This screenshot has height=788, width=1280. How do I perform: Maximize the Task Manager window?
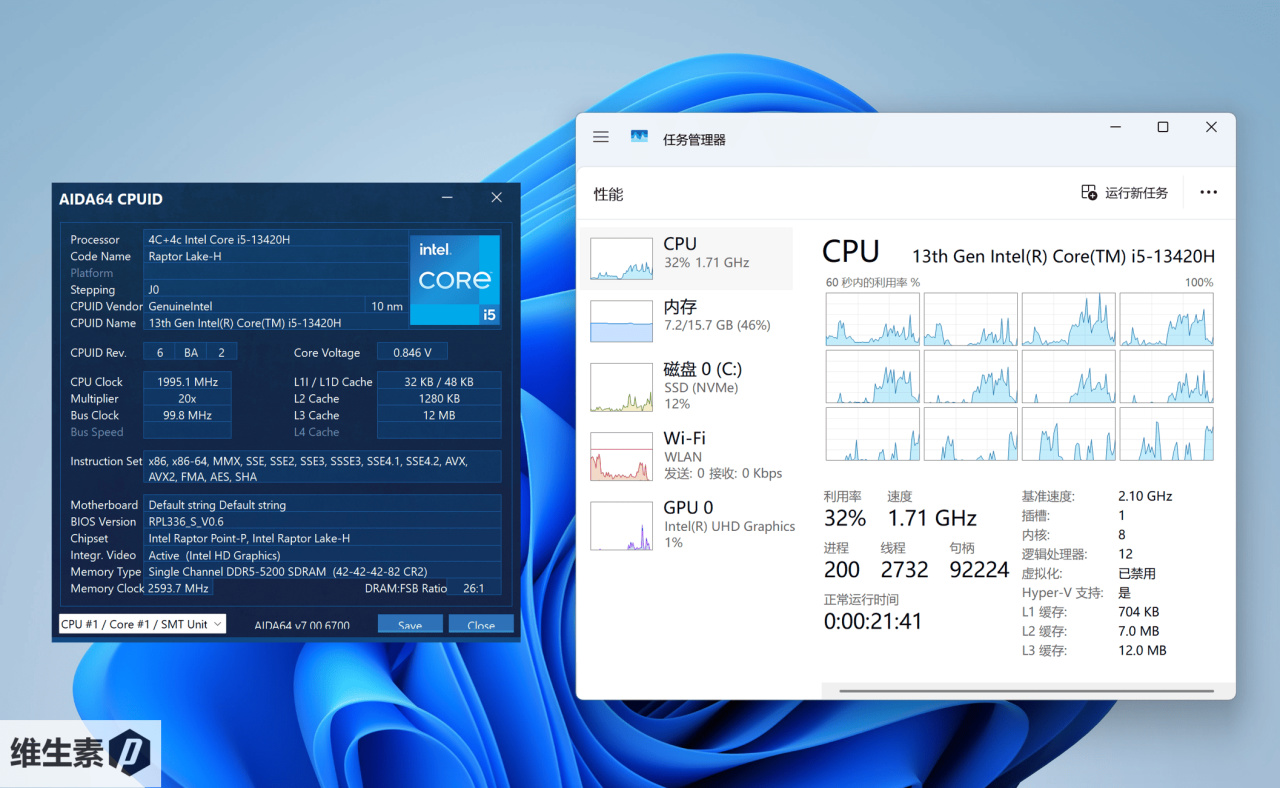[1163, 127]
